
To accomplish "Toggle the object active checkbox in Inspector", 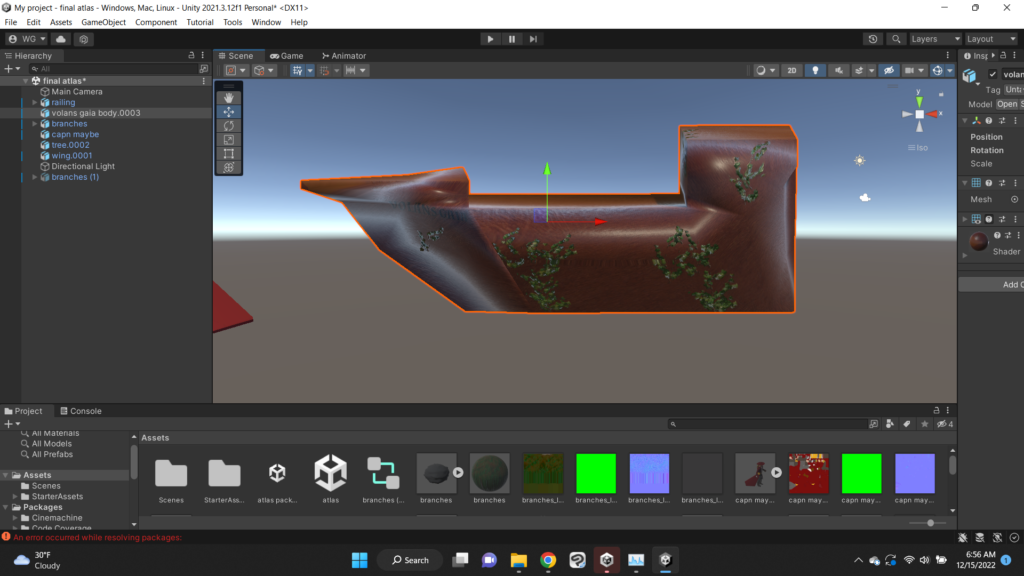I will (x=993, y=74).
